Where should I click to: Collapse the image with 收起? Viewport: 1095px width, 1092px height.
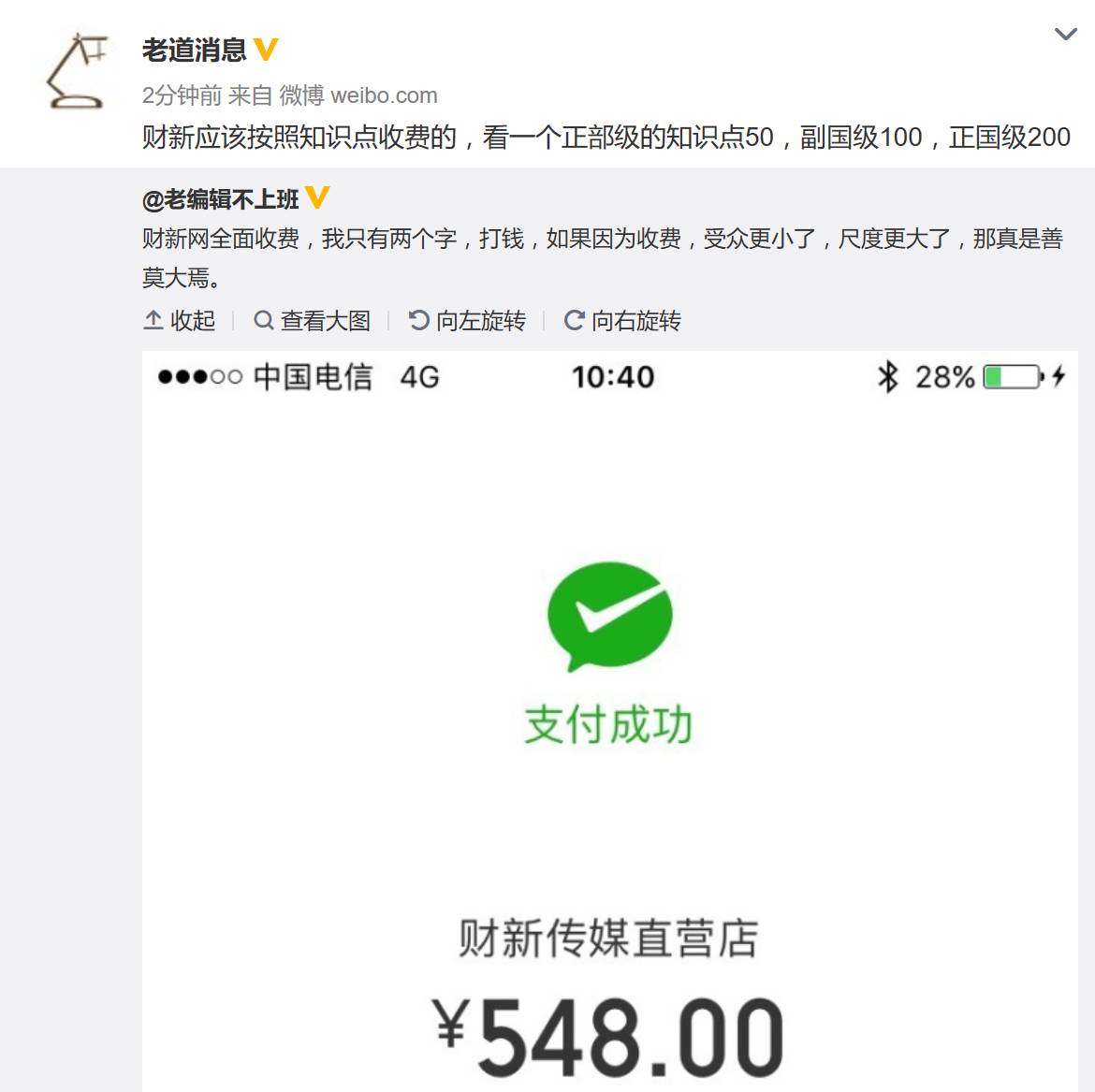point(180,321)
